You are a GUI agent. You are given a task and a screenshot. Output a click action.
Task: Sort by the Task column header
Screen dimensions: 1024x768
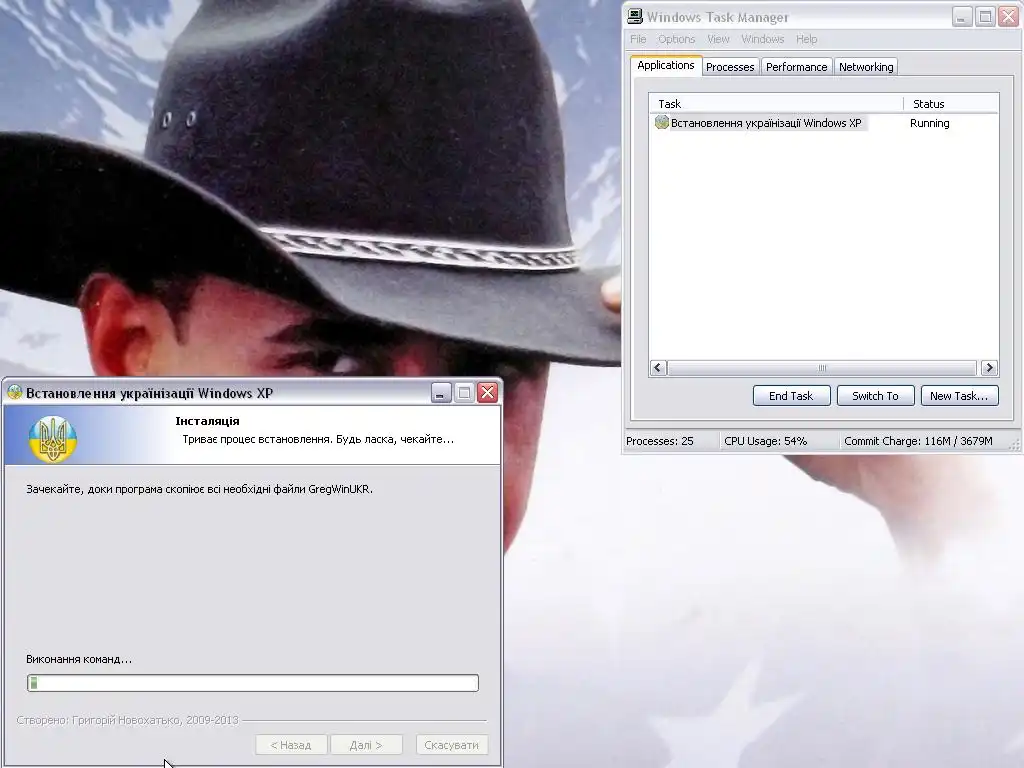[776, 104]
